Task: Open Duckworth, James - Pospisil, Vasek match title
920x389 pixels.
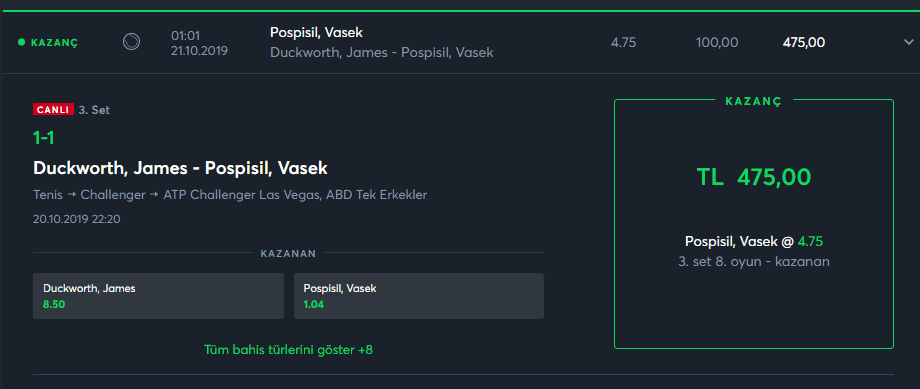Action: point(180,168)
